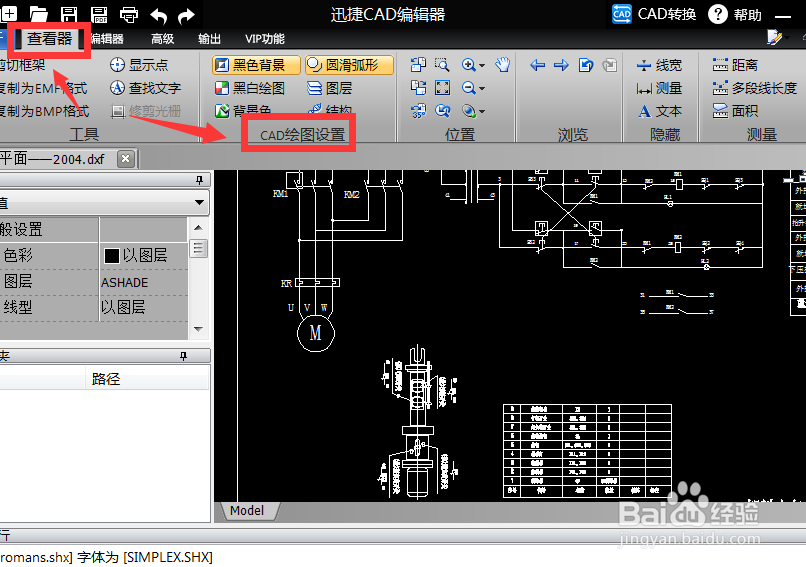This screenshot has height=567, width=806.
Task: Toggle 线宽 line width display
Action: coord(660,65)
